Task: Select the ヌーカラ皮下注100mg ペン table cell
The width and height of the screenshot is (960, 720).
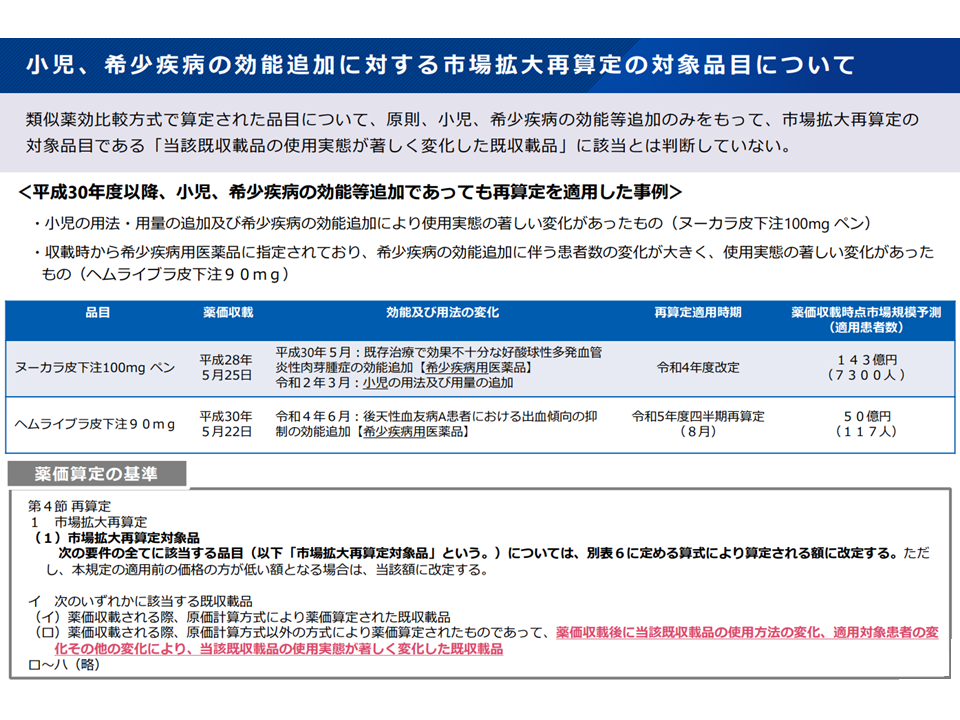Action: point(95,368)
